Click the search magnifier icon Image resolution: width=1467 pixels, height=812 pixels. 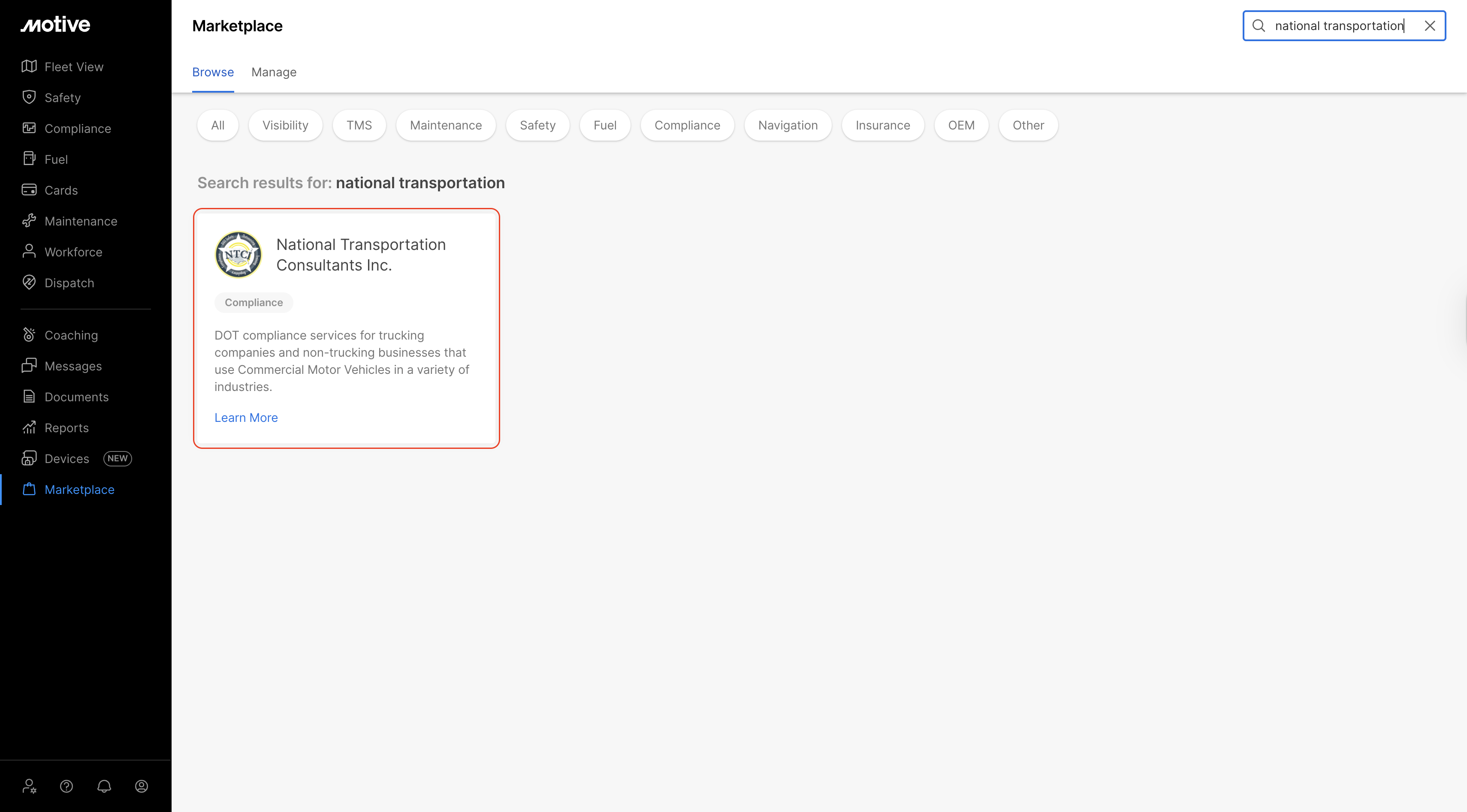[x=1259, y=26]
